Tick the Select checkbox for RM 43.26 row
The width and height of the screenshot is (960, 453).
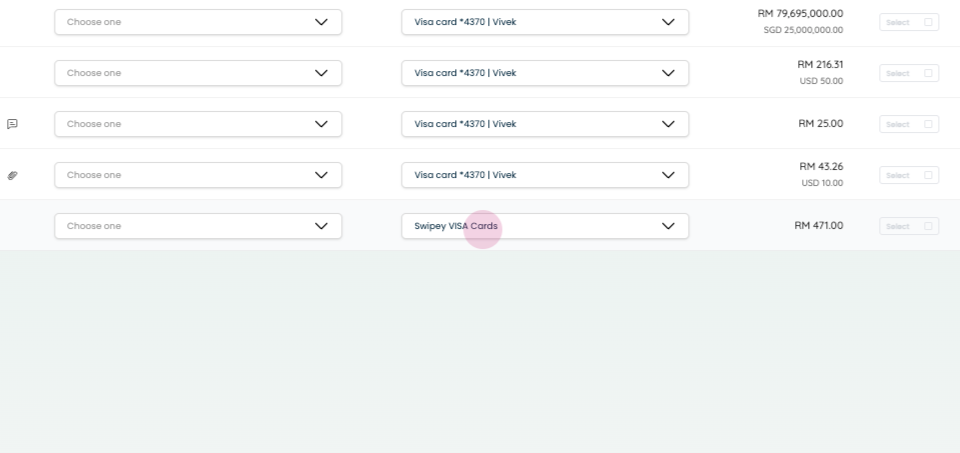(x=928, y=175)
